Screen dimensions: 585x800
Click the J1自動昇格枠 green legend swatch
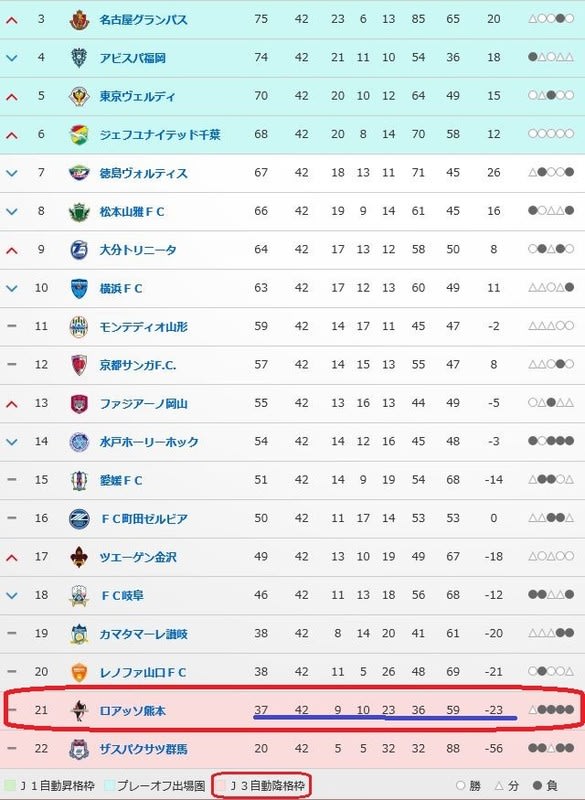point(10,786)
